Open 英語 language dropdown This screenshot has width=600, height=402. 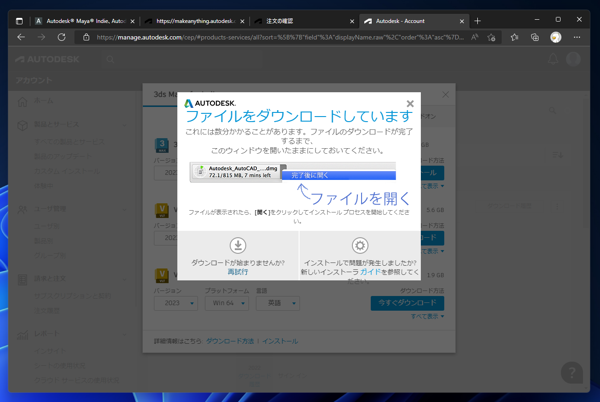point(278,303)
